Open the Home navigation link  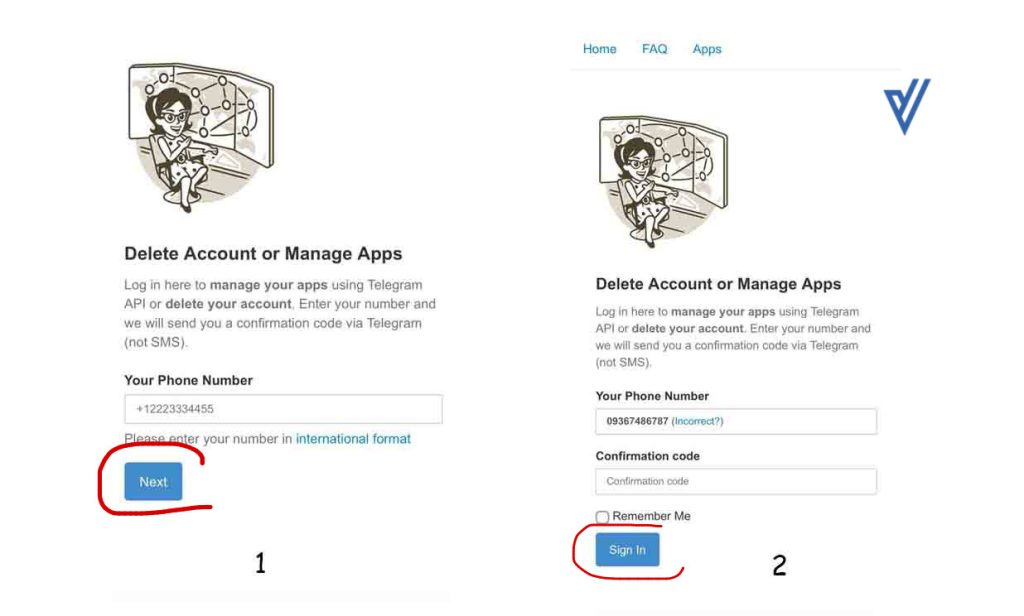click(600, 49)
